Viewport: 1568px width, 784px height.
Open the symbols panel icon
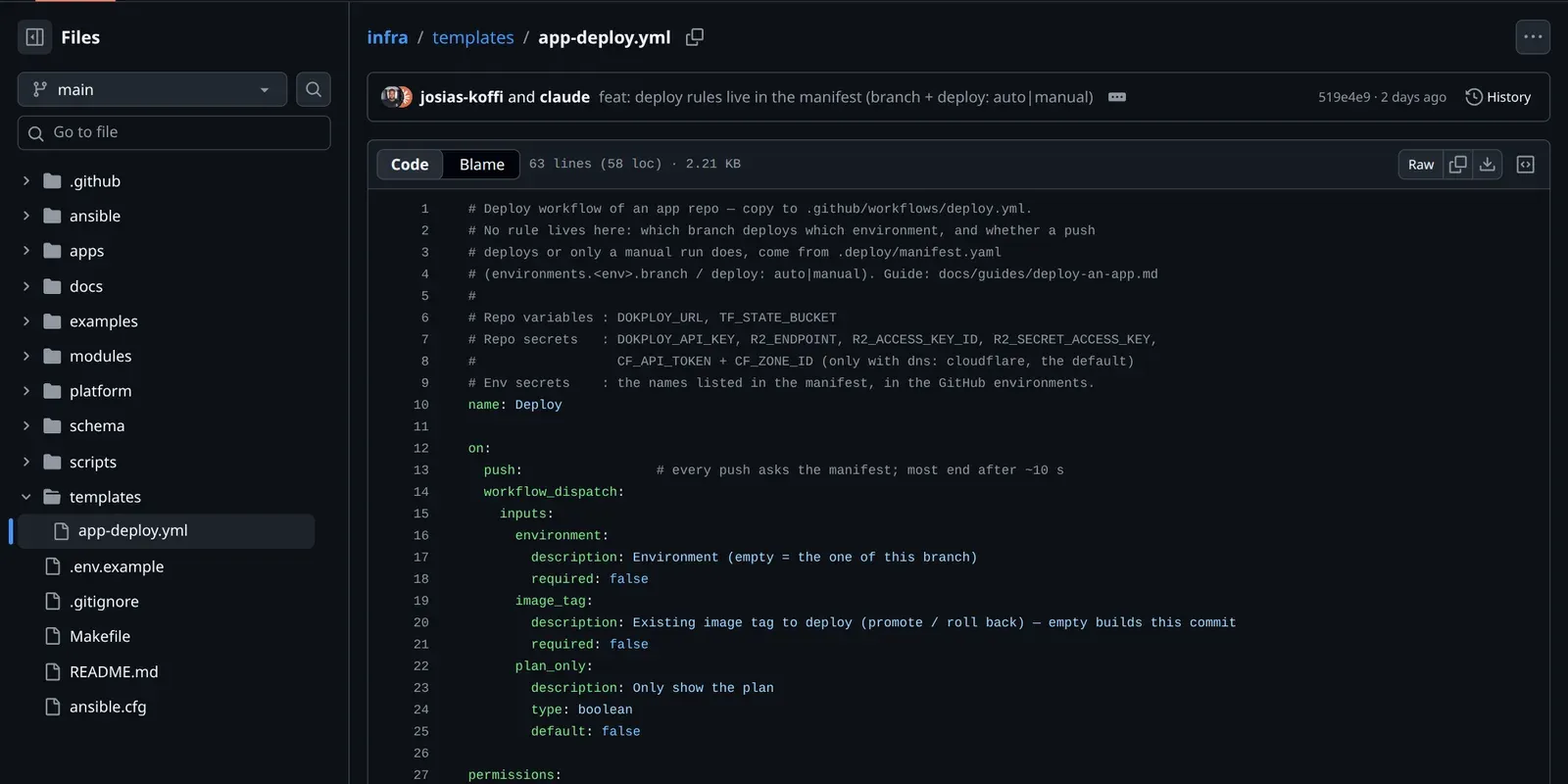pyautogui.click(x=1526, y=165)
